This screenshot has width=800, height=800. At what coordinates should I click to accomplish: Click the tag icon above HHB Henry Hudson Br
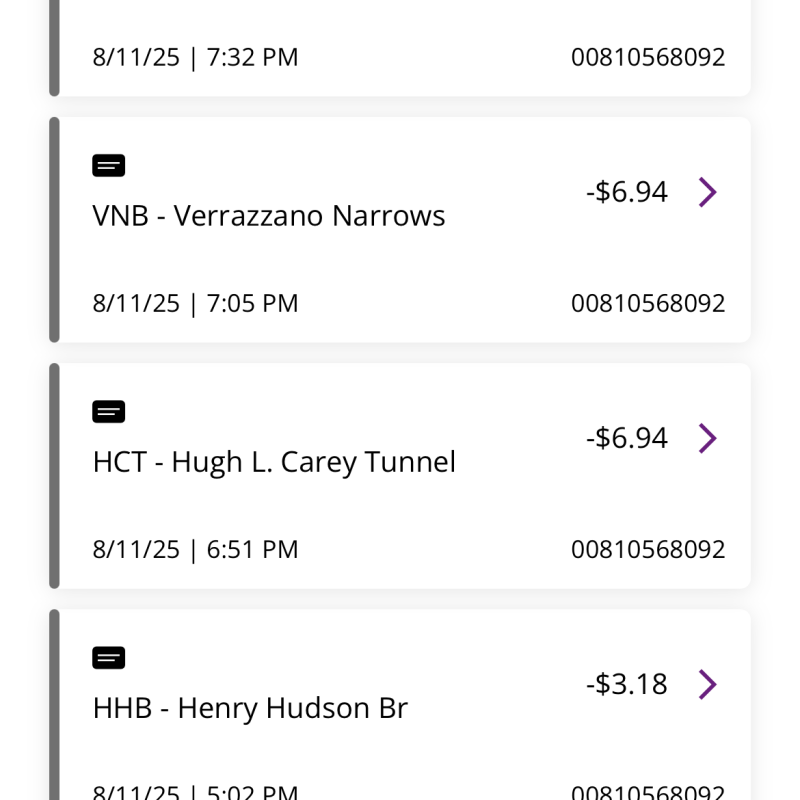click(109, 658)
